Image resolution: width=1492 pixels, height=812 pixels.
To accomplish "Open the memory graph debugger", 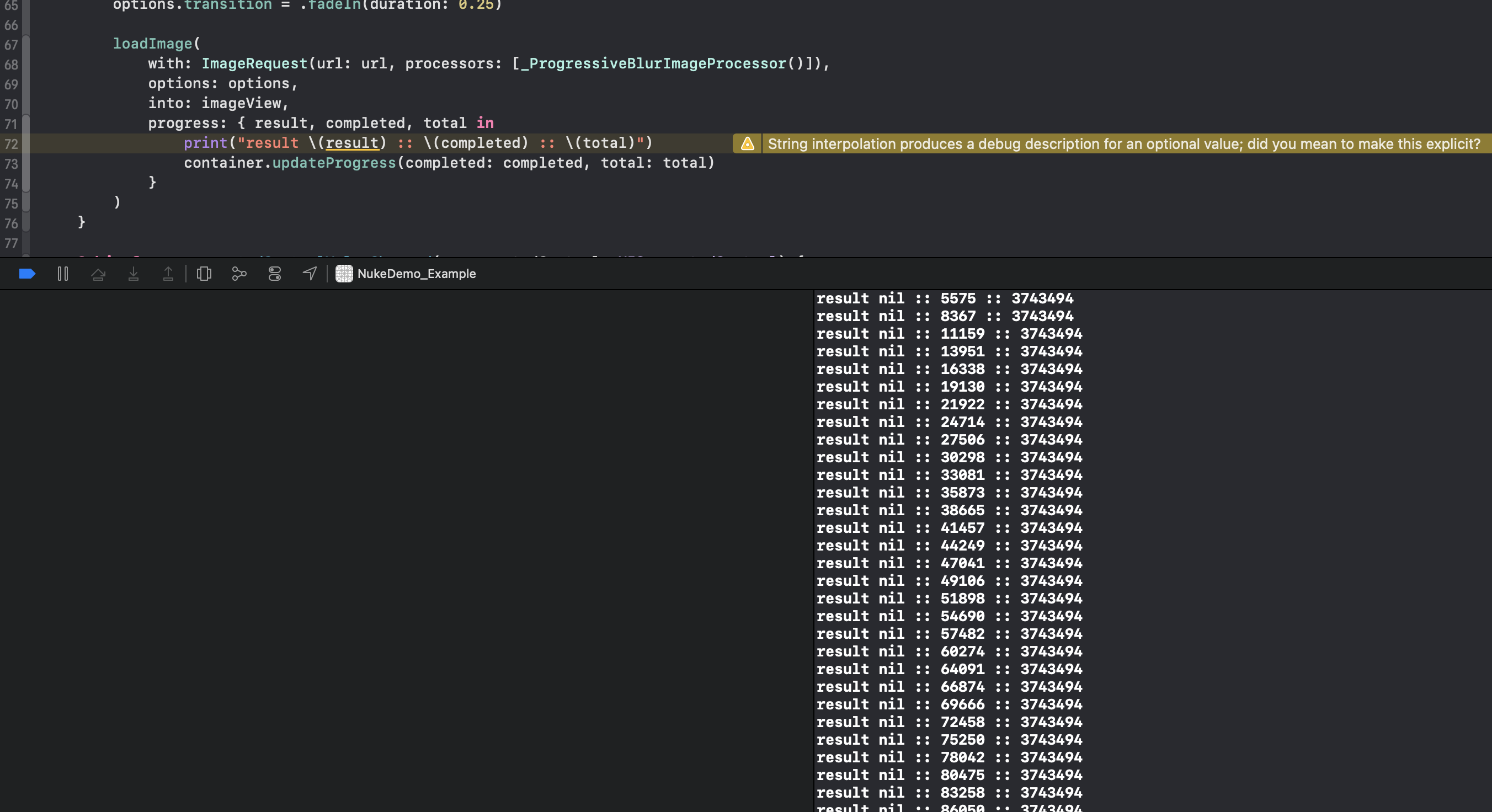I will click(x=239, y=274).
